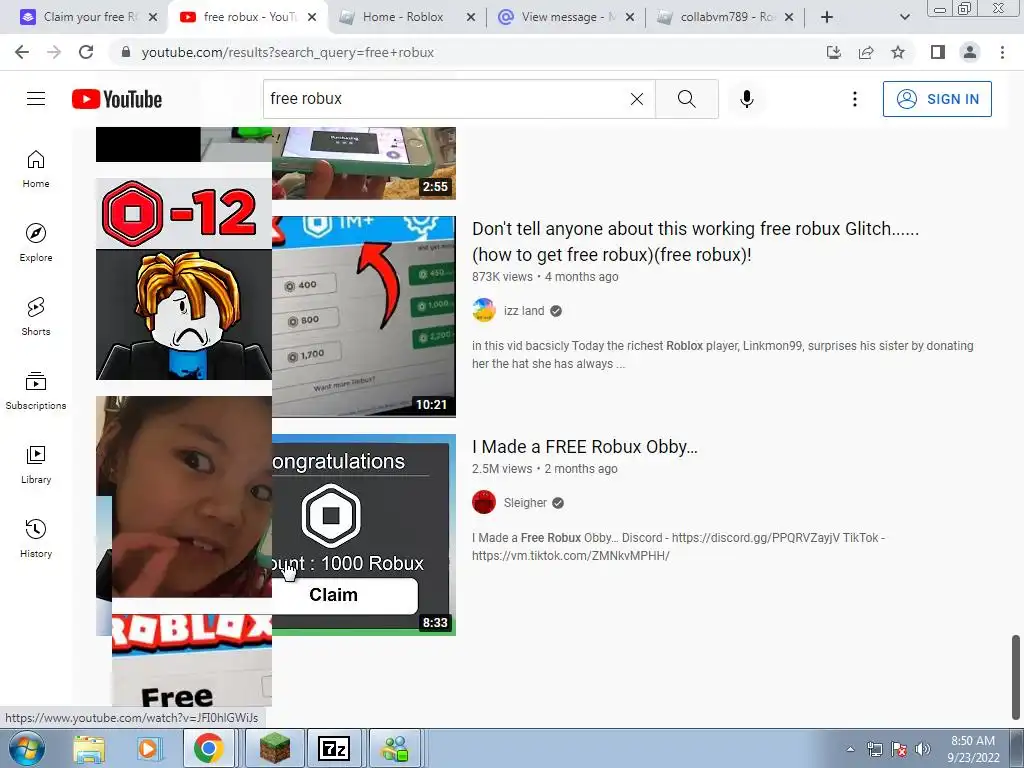Open History in YouTube sidebar
Image resolution: width=1024 pixels, height=768 pixels.
36,538
